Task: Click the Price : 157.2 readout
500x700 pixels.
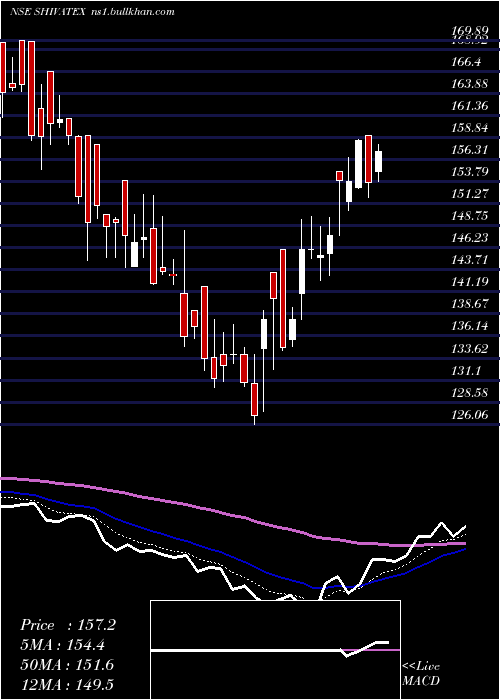Action: 68,625
